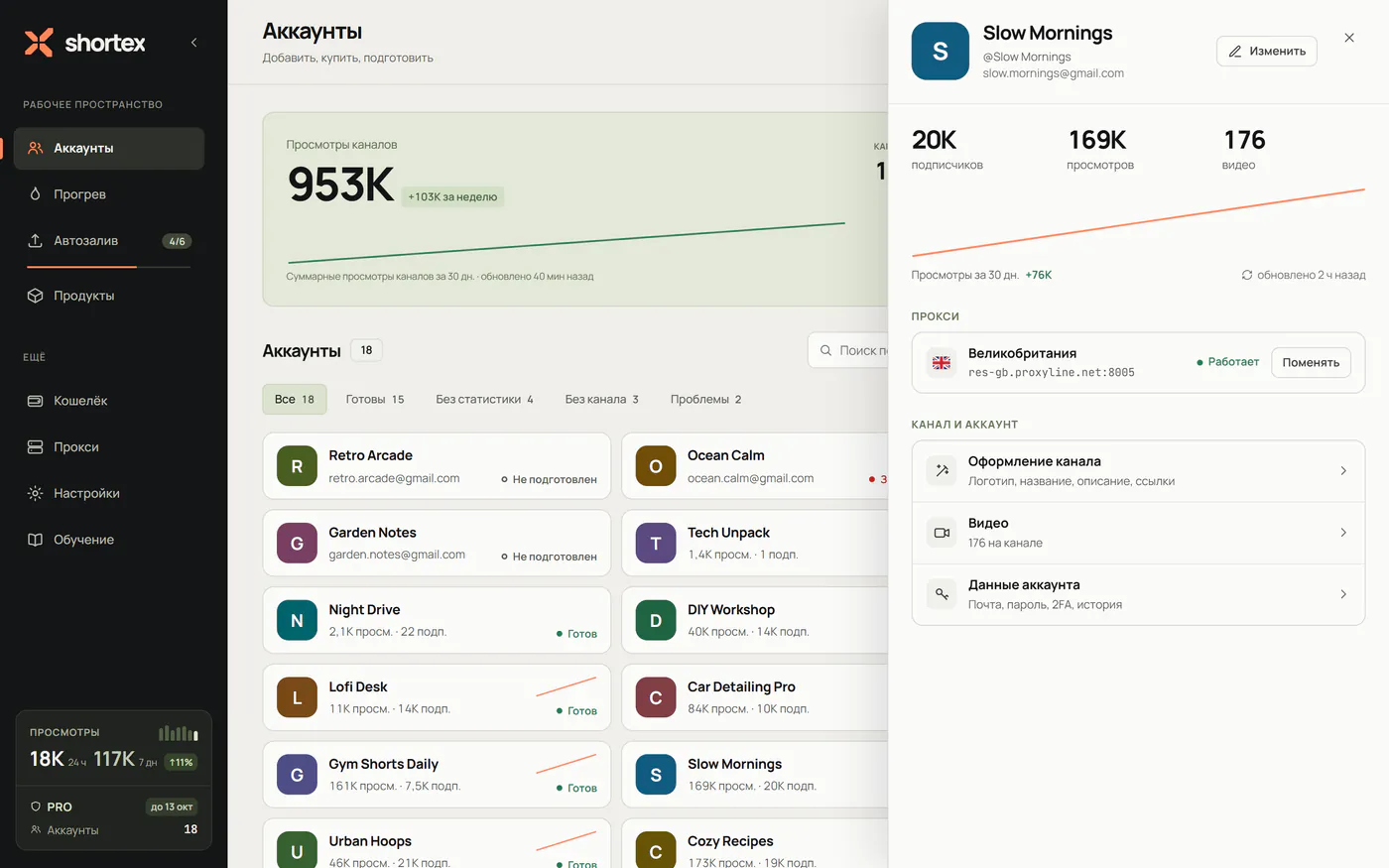The height and width of the screenshot is (868, 1389).
Task: Click the Slow Mornings list avatar
Action: (656, 774)
